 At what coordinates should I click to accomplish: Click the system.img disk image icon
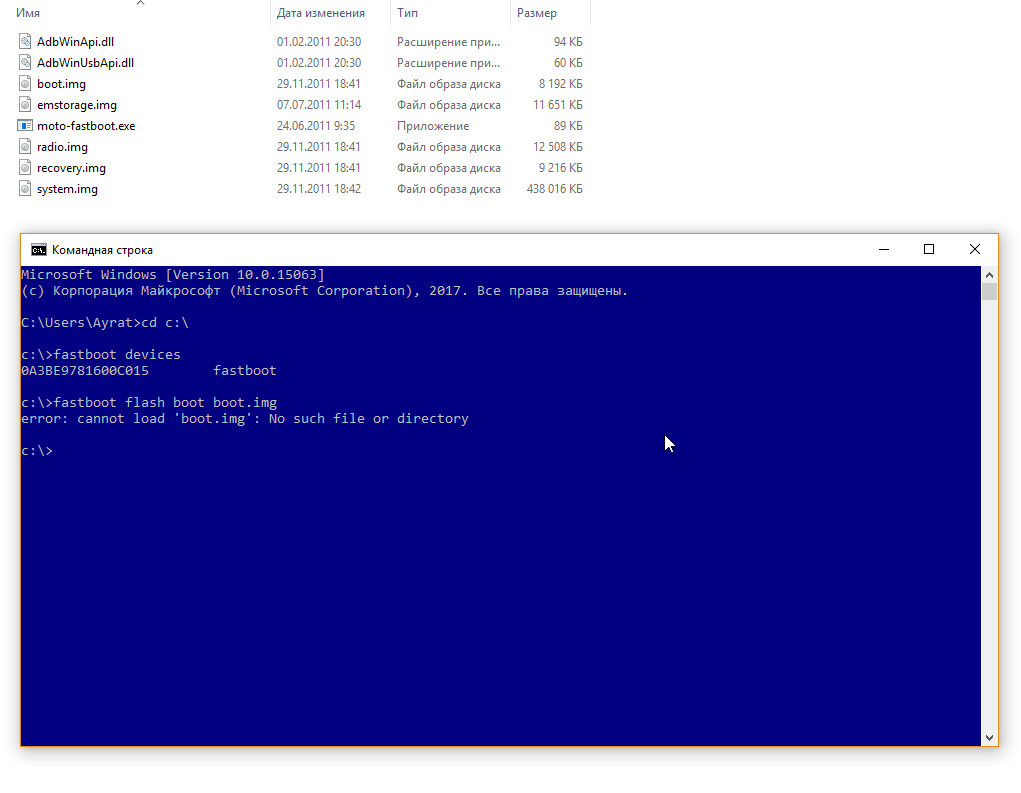point(25,189)
